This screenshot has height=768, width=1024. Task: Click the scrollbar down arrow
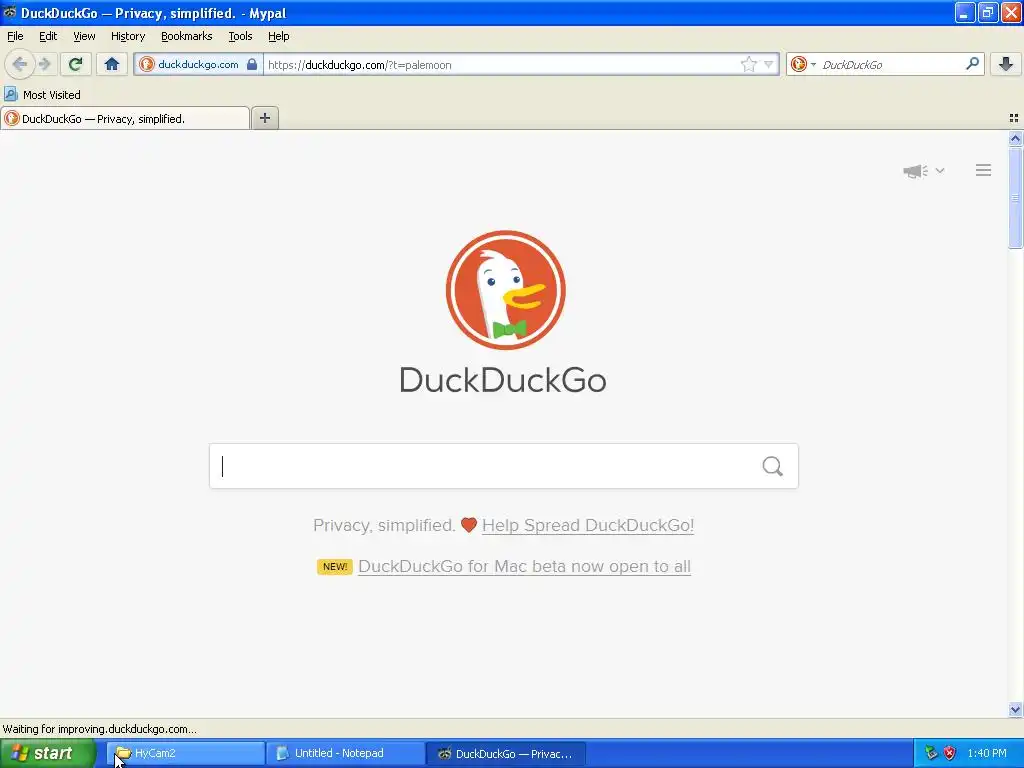click(1015, 709)
